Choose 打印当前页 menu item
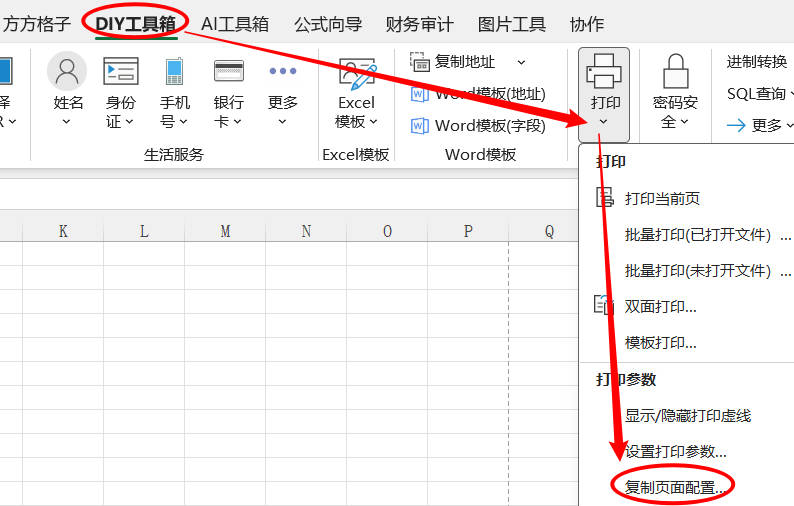The width and height of the screenshot is (794, 506). click(662, 199)
